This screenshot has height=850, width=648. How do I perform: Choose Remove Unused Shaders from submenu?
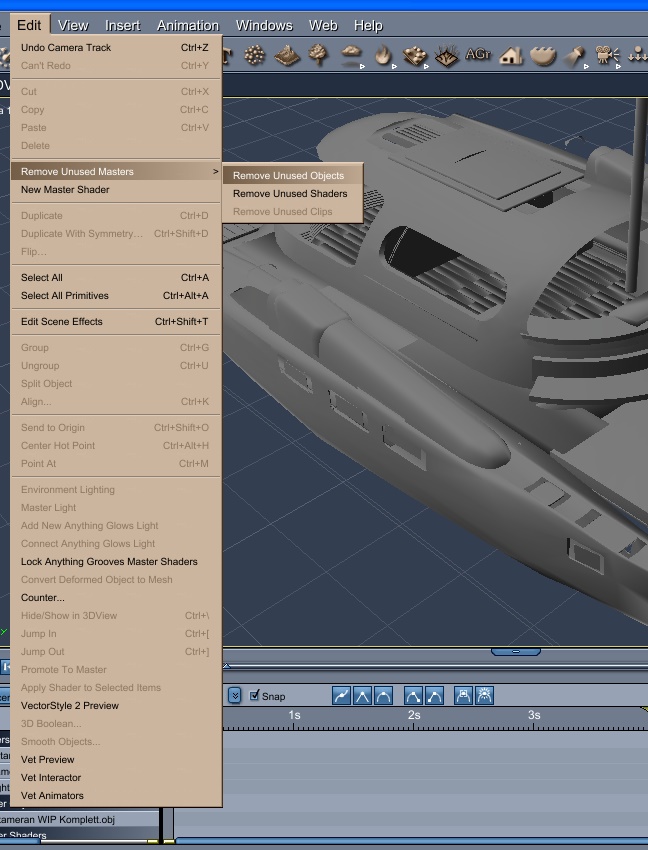coord(290,194)
